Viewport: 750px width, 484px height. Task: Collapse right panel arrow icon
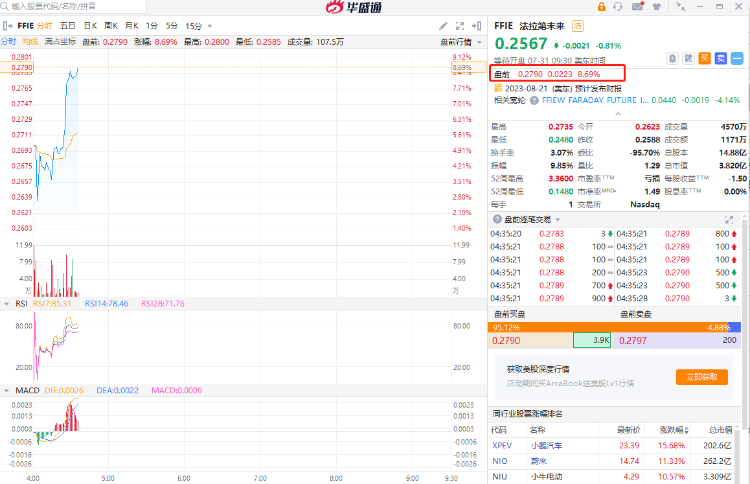477,26
